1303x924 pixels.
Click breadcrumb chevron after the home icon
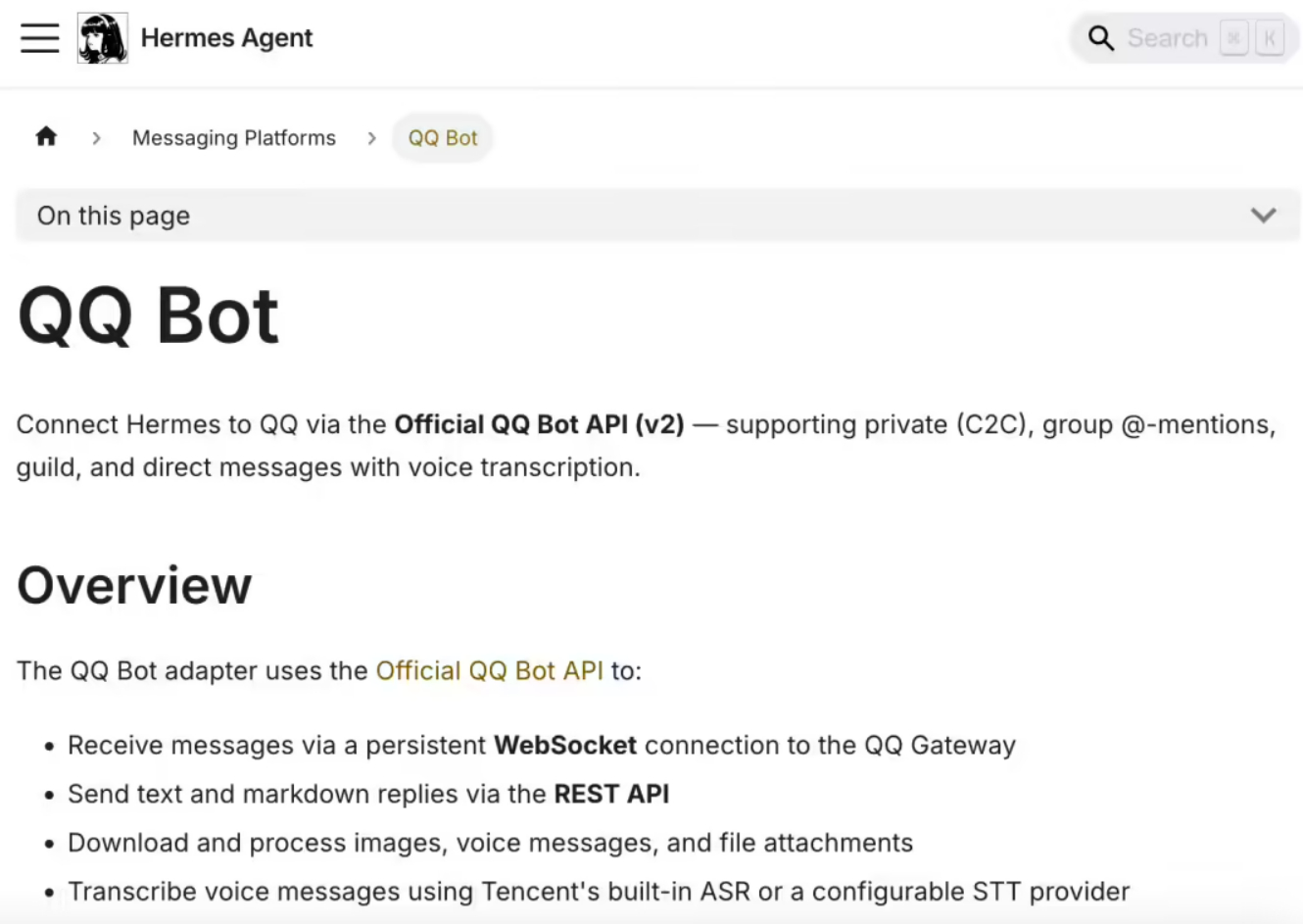point(96,138)
